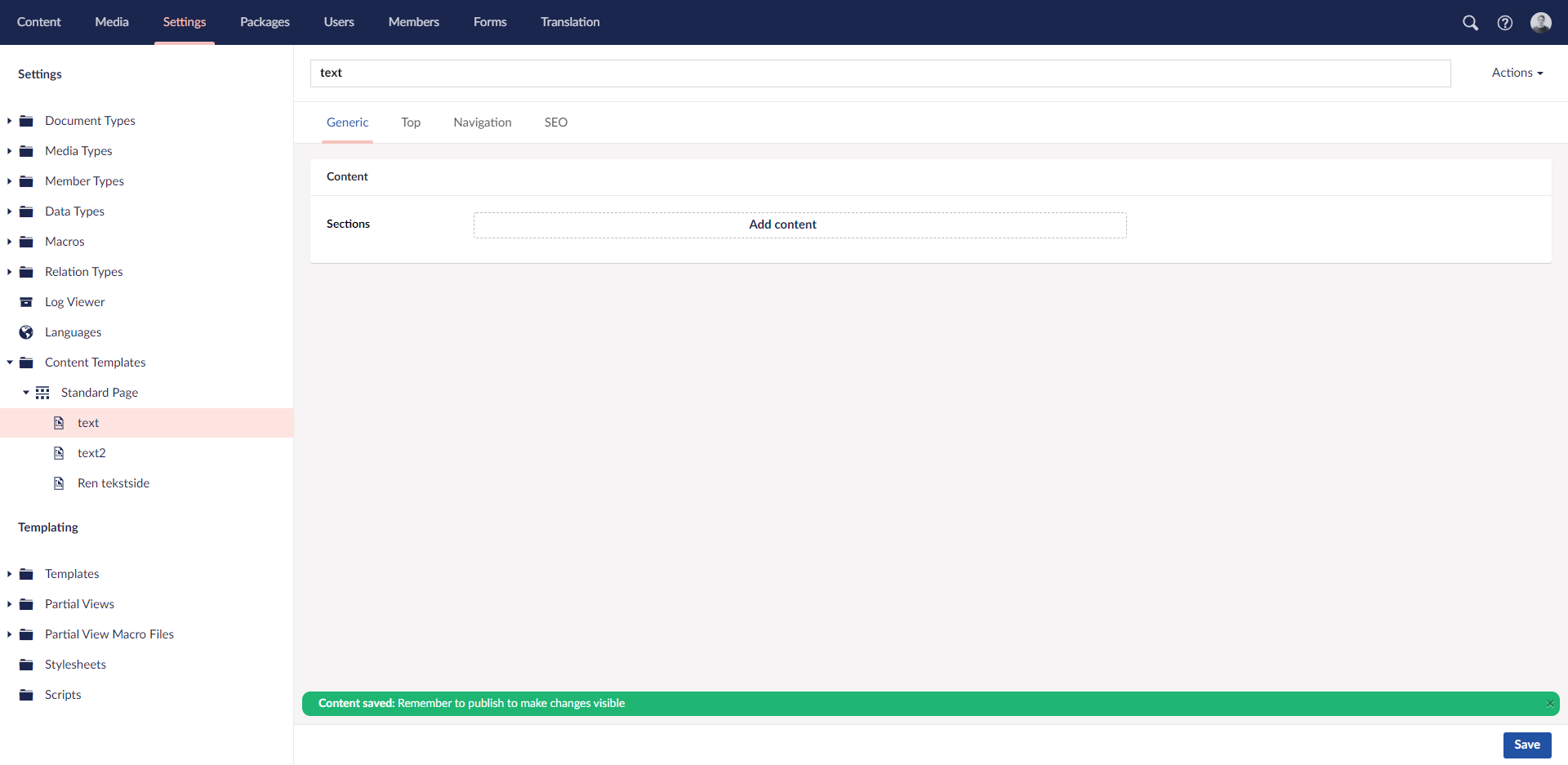
Task: Click the Macros folder icon
Action: pos(25,241)
